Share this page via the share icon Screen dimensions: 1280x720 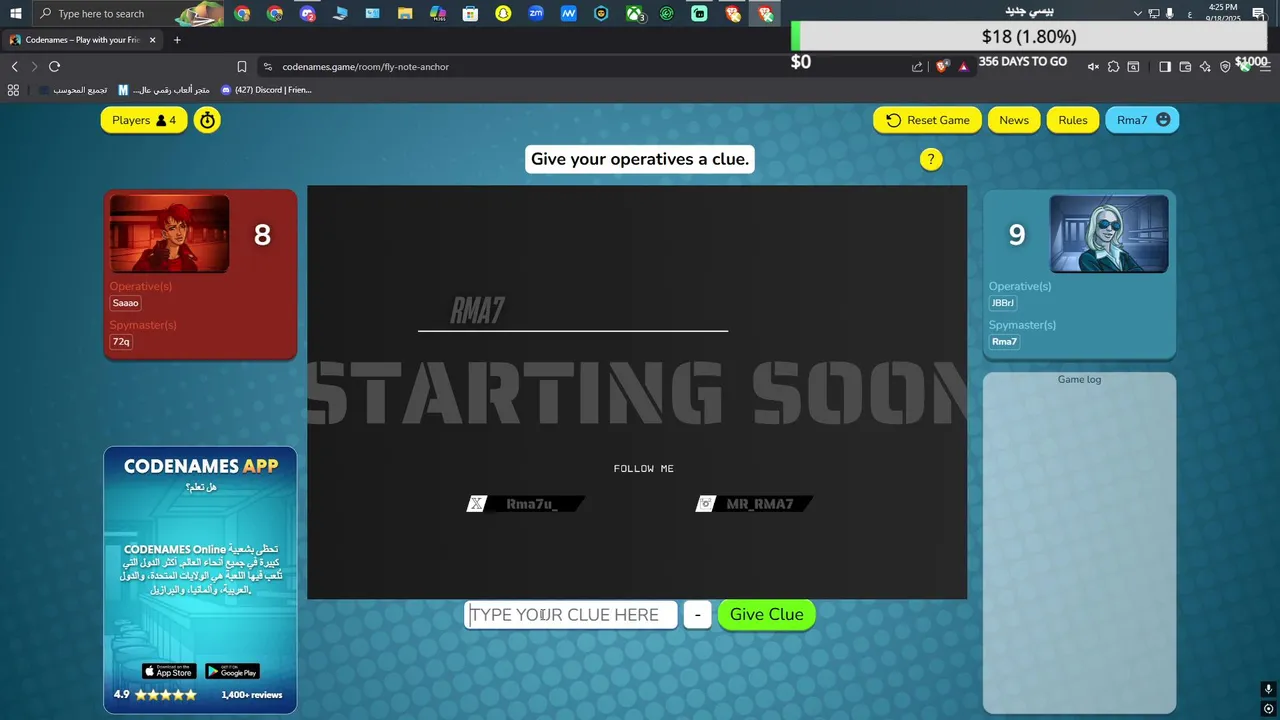tap(917, 67)
